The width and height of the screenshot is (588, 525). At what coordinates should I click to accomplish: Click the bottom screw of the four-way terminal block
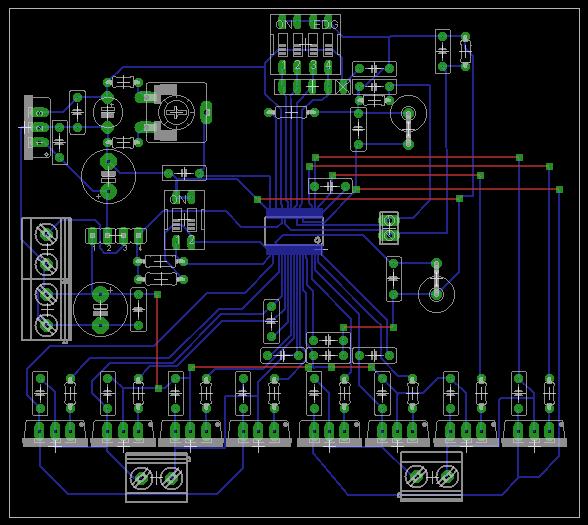pyautogui.click(x=46, y=325)
